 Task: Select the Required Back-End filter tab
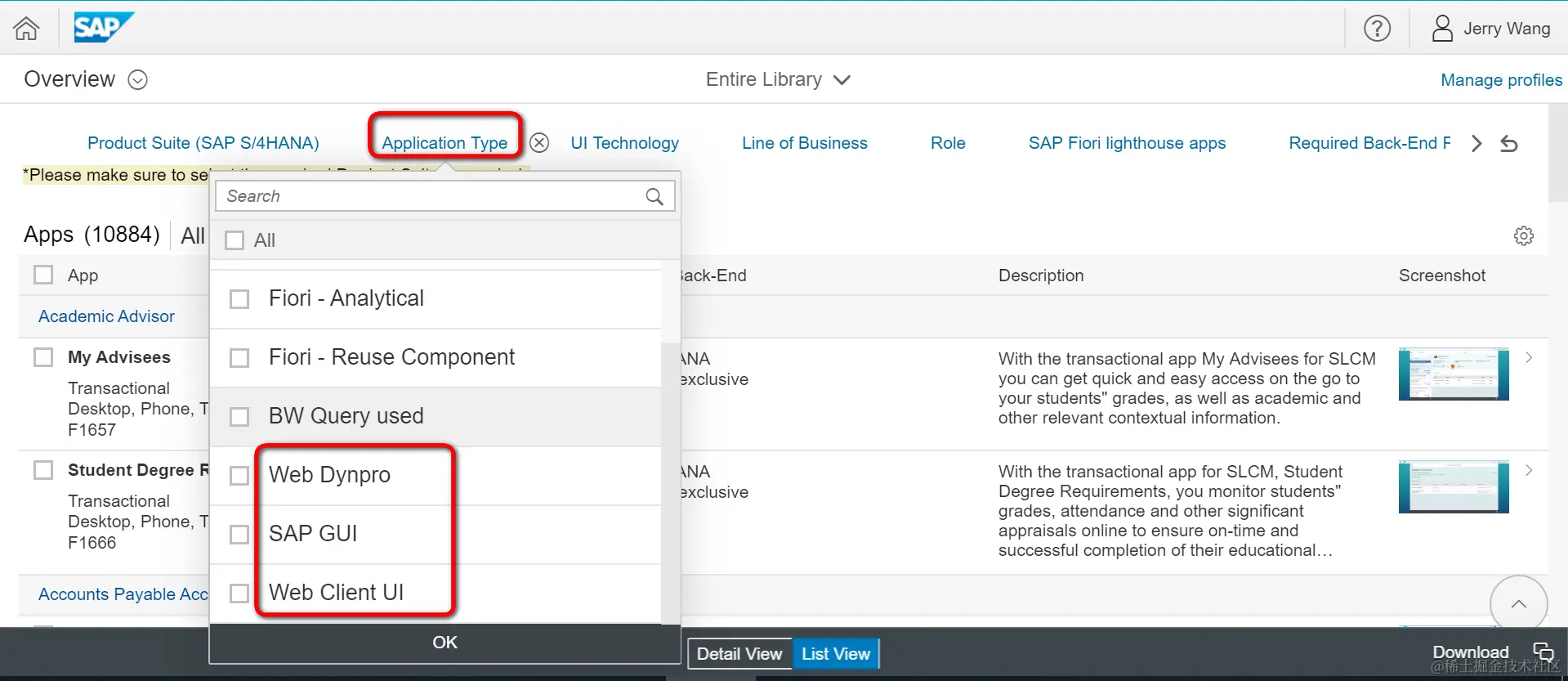1369,143
